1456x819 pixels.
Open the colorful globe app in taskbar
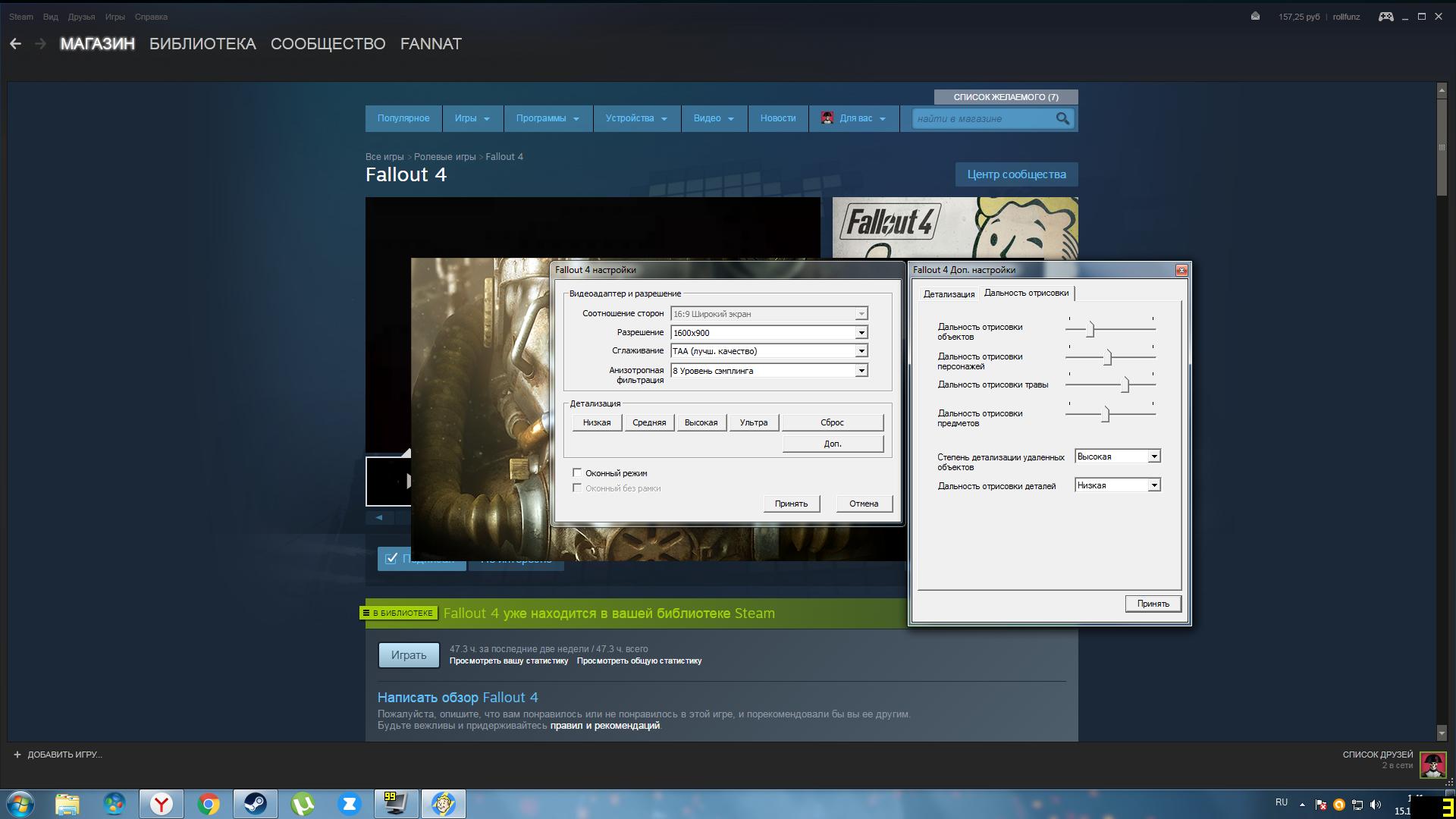coord(115,804)
